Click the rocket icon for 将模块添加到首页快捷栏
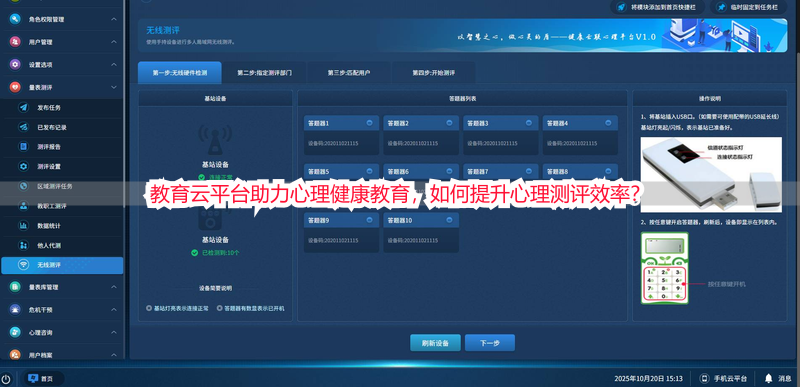This screenshot has width=800, height=387. pos(621,7)
